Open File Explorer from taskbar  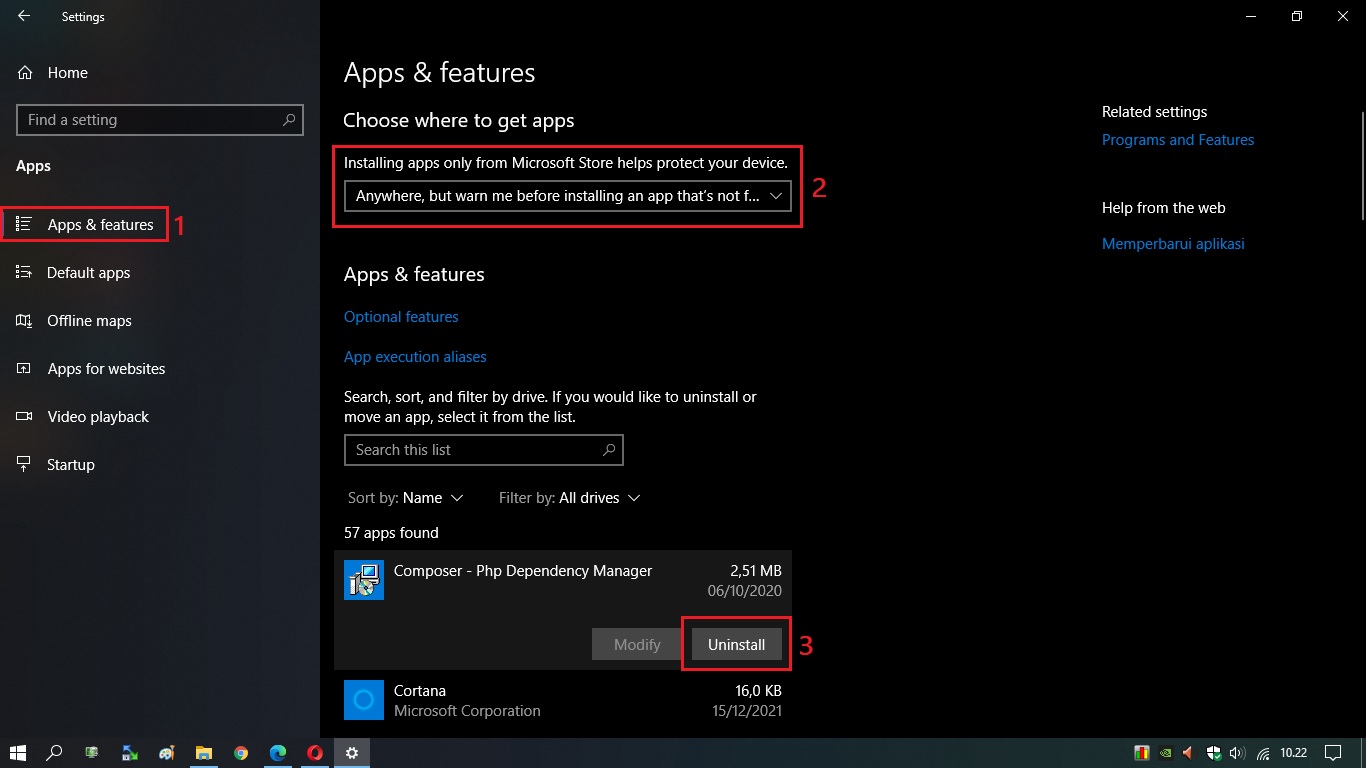pos(204,753)
